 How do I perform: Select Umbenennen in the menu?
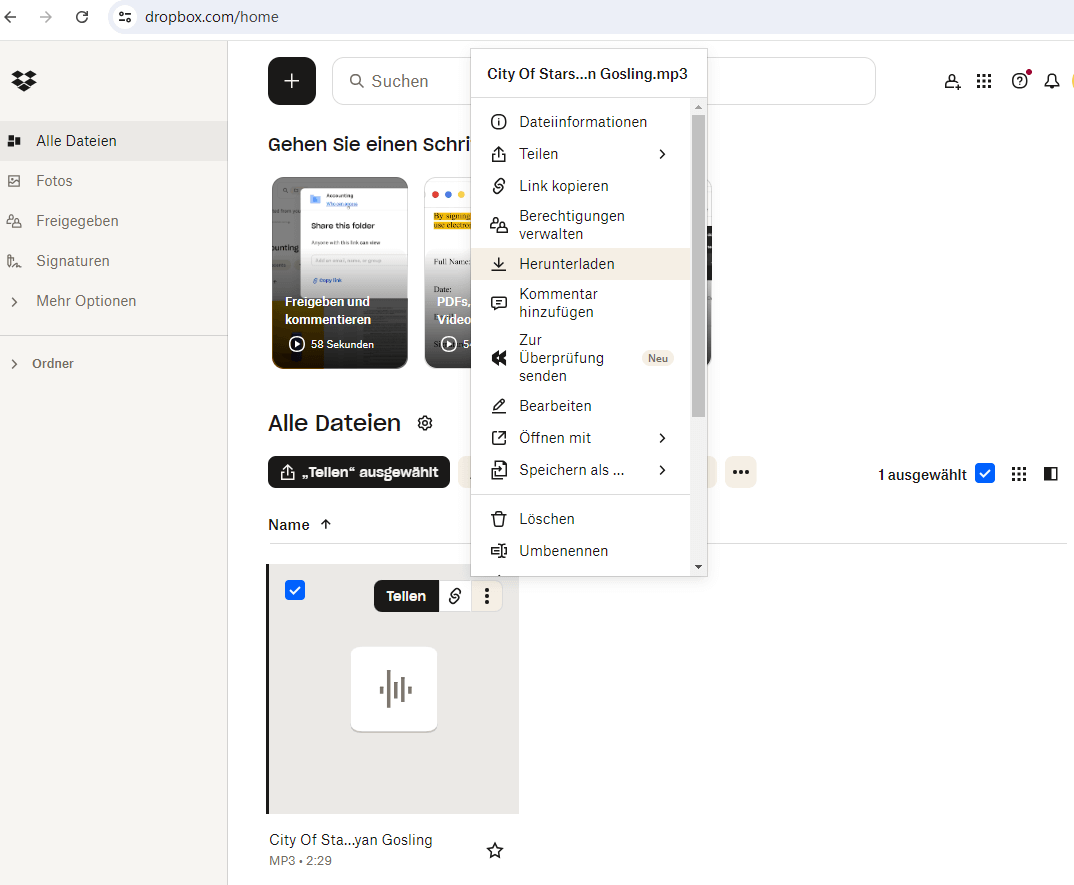580,551
